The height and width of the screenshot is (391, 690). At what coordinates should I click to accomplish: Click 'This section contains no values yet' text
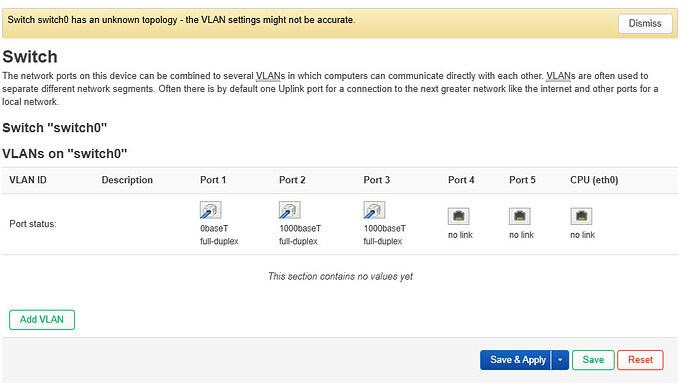(341, 277)
